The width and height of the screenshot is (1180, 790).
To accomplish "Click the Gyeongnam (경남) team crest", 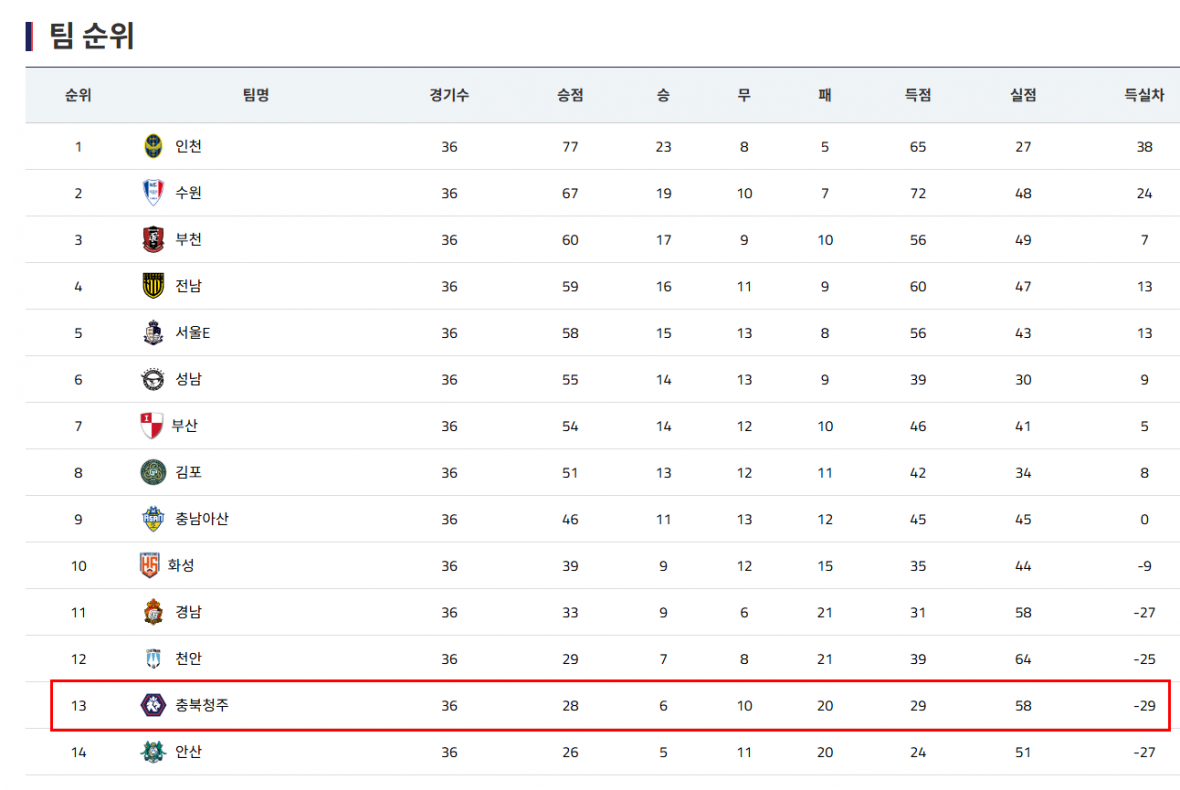I will [x=152, y=612].
